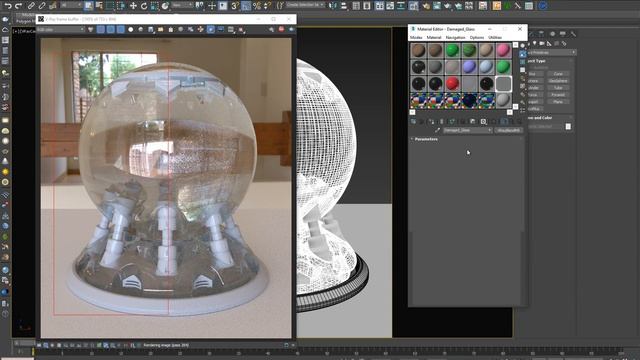Click the teapot render icon in frame buffer
Screen dimensions: 640x360
tap(291, 29)
